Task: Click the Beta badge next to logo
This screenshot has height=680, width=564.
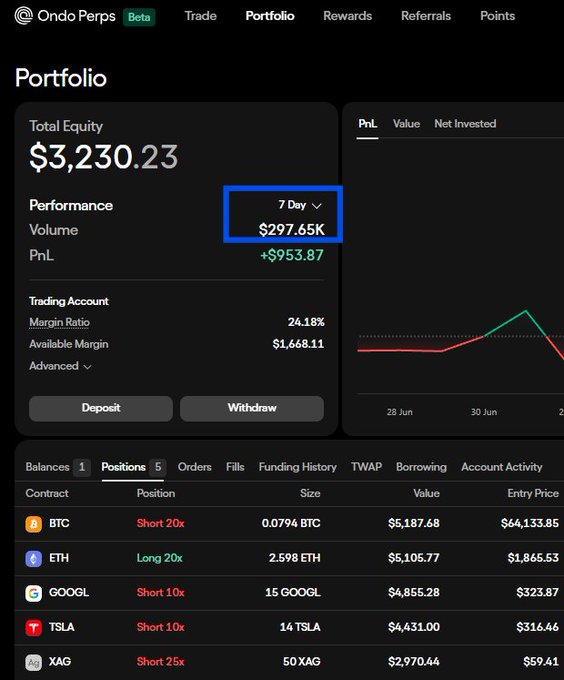Action: pos(139,17)
